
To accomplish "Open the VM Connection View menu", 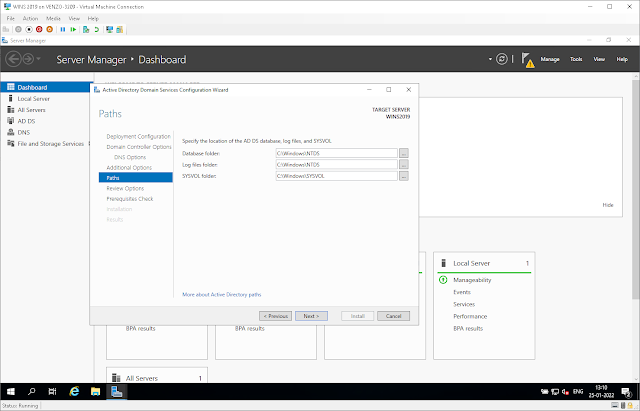I will 74,18.
